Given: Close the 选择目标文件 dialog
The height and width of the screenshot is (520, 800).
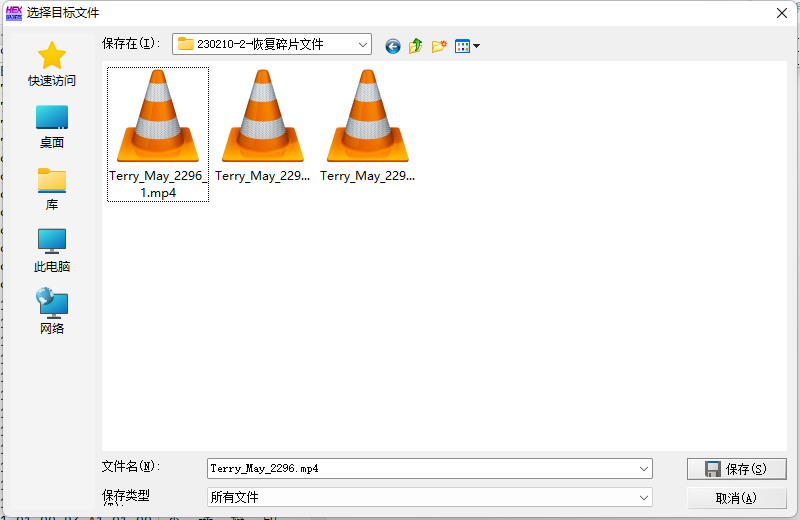Looking at the screenshot, I should (782, 13).
